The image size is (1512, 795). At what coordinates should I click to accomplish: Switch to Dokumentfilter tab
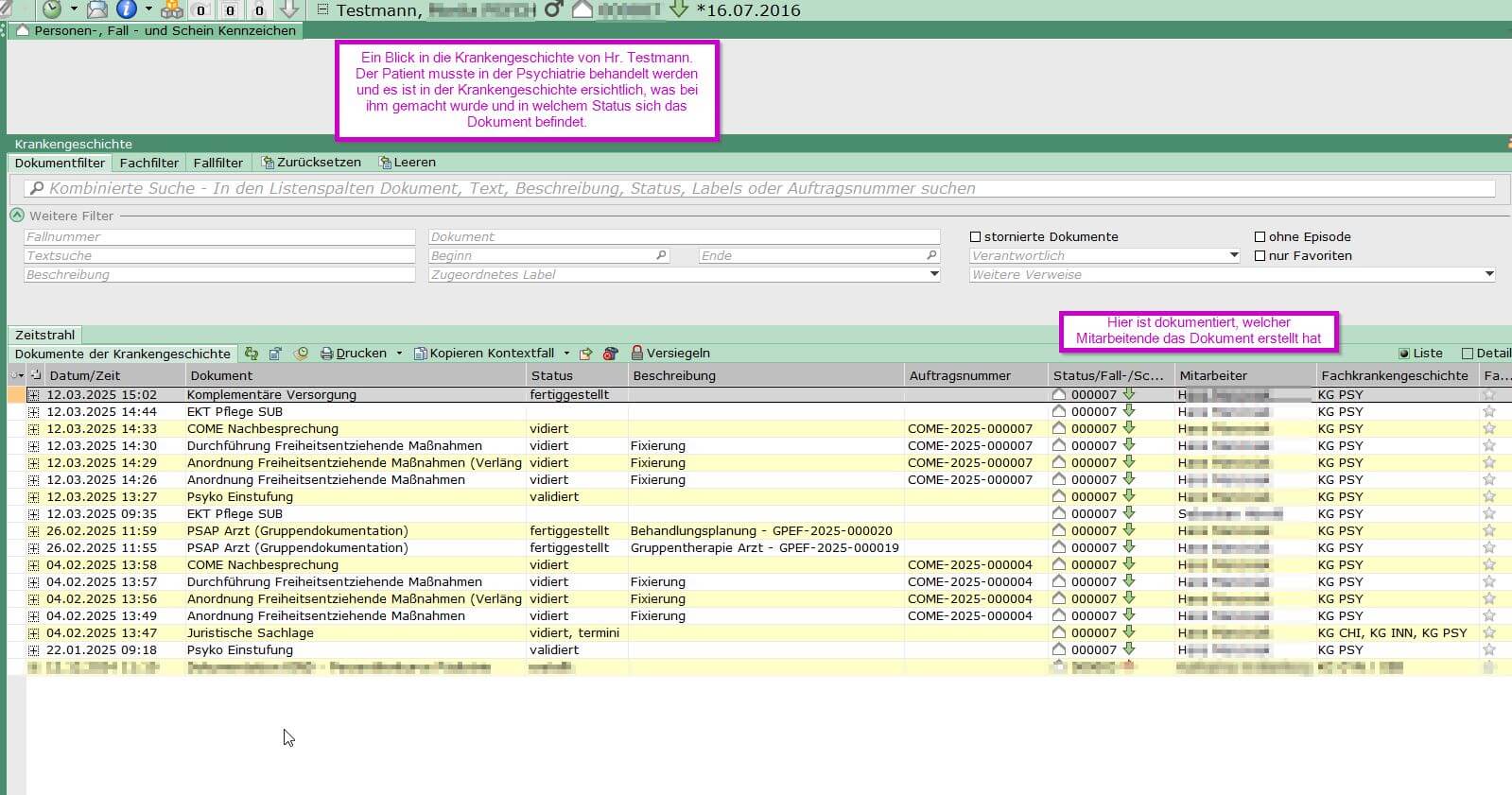coord(60,163)
